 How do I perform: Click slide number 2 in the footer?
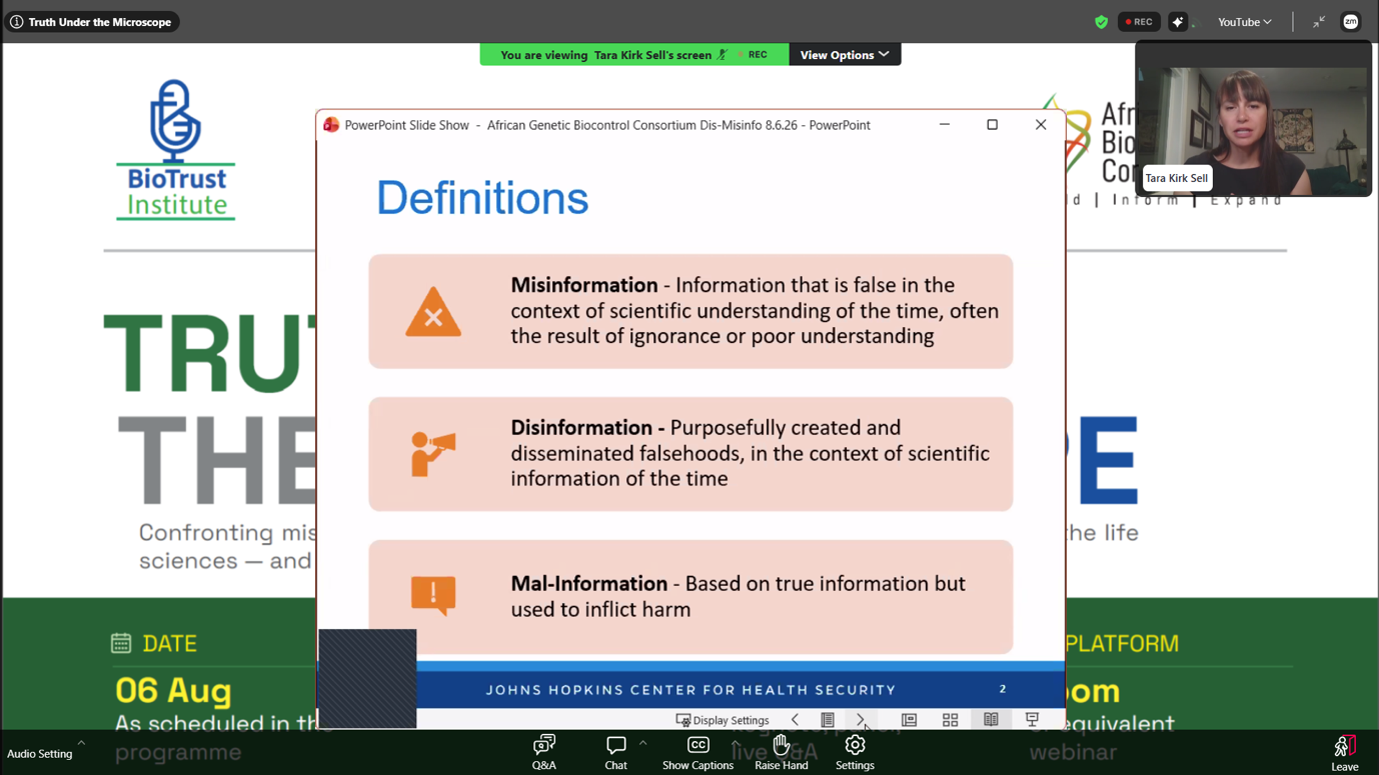click(1003, 689)
